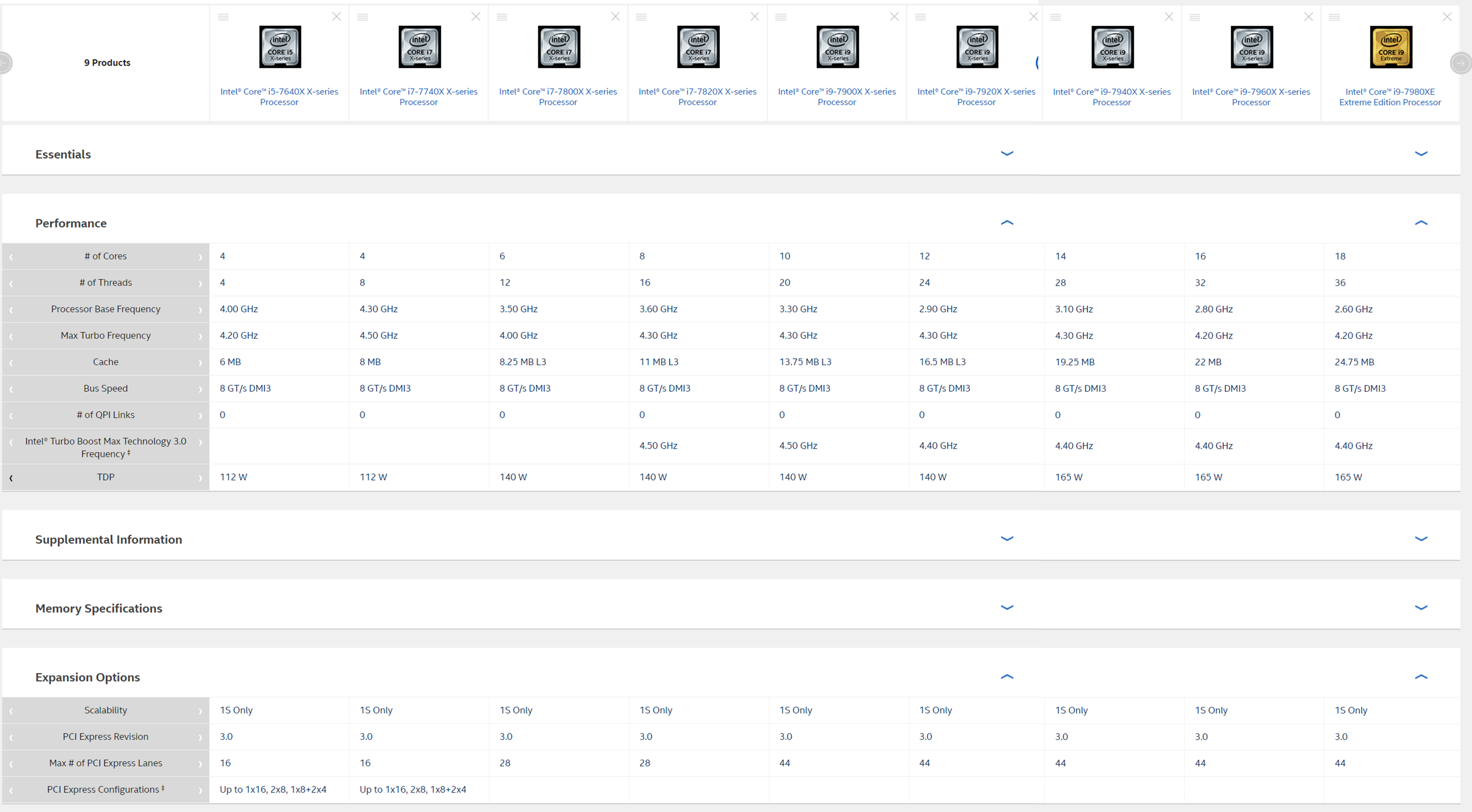1472x812 pixels.
Task: Click the 4.50 GHz max turbo value
Action: click(378, 335)
